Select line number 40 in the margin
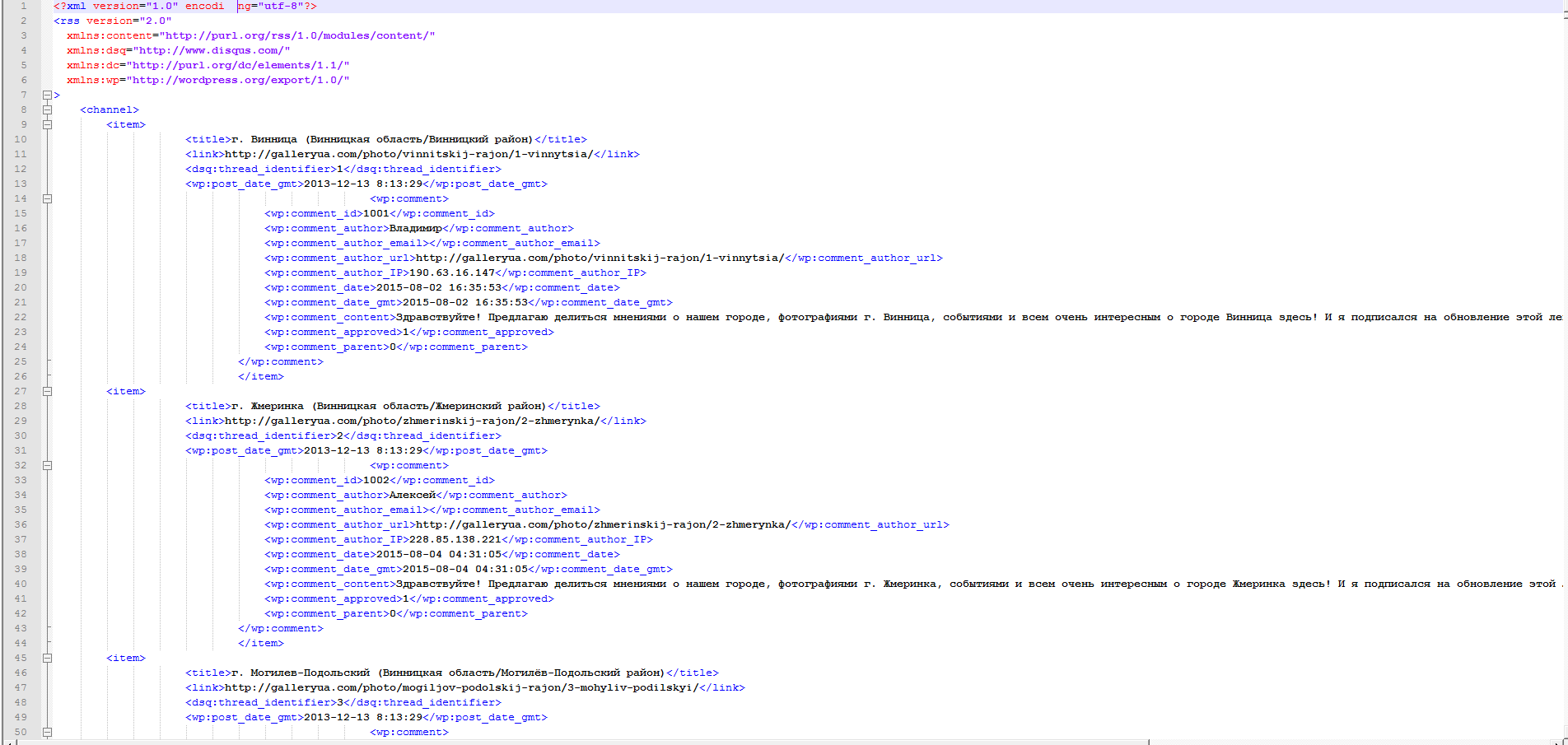 [x=21, y=584]
